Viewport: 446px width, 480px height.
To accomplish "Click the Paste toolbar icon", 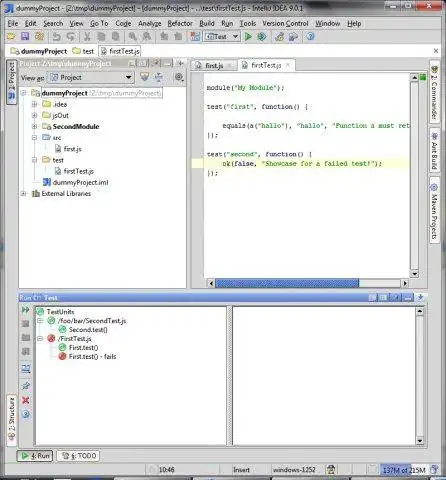I will [115, 36].
